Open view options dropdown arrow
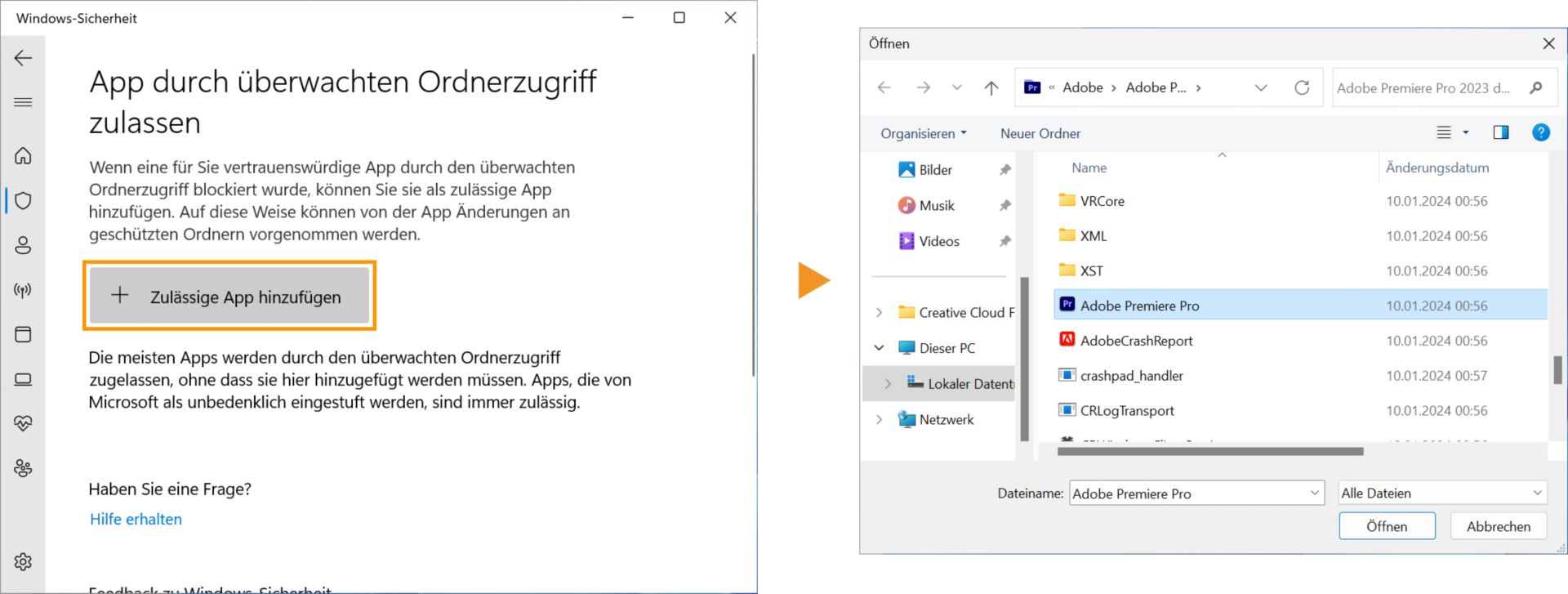The image size is (1568, 594). [x=1466, y=132]
